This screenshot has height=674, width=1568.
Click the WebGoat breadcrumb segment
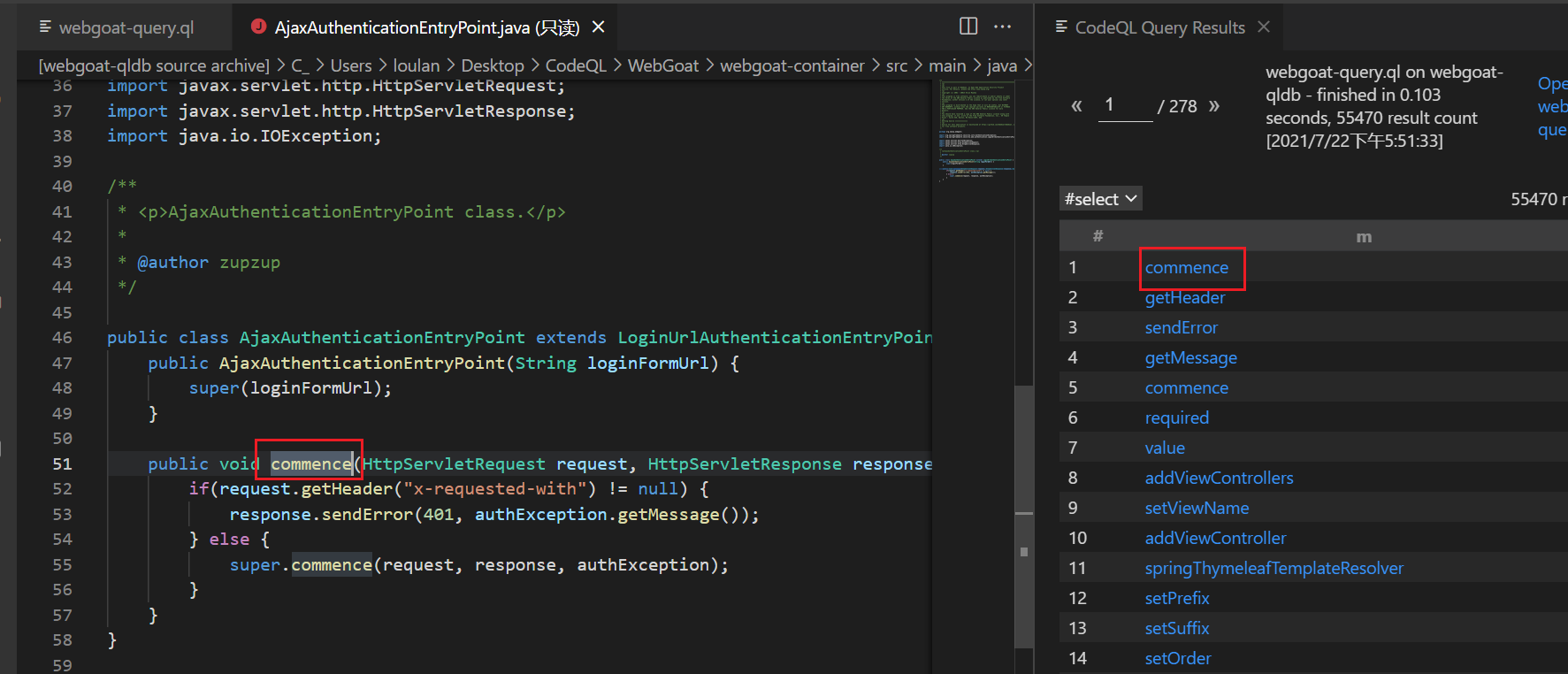[663, 65]
